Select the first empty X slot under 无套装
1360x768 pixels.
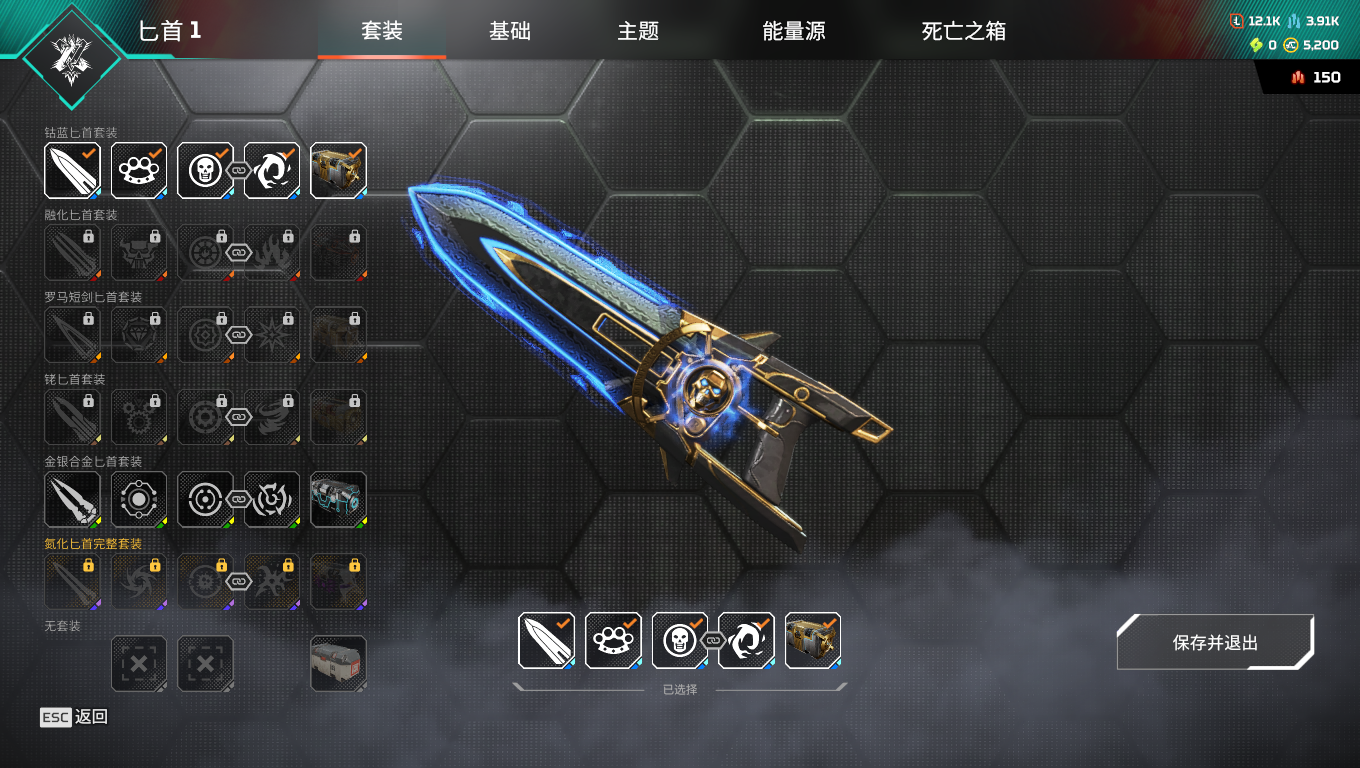139,663
